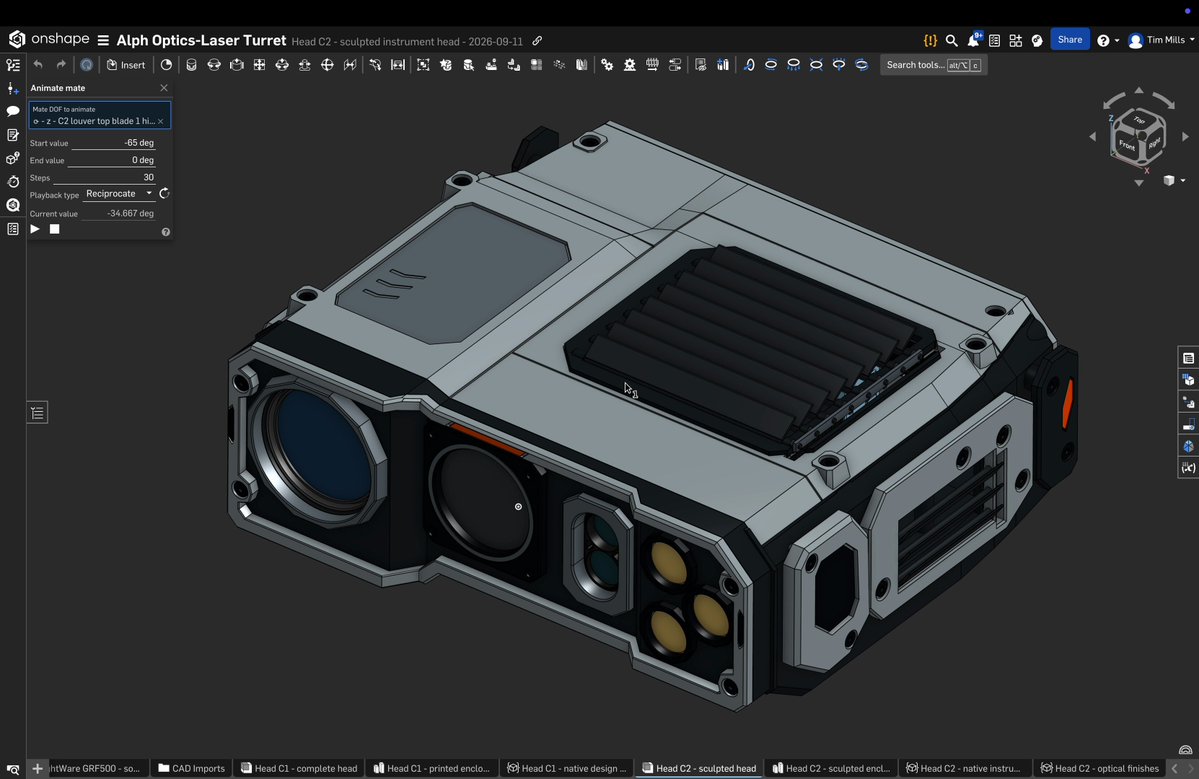Open the notifications bell

[973, 40]
